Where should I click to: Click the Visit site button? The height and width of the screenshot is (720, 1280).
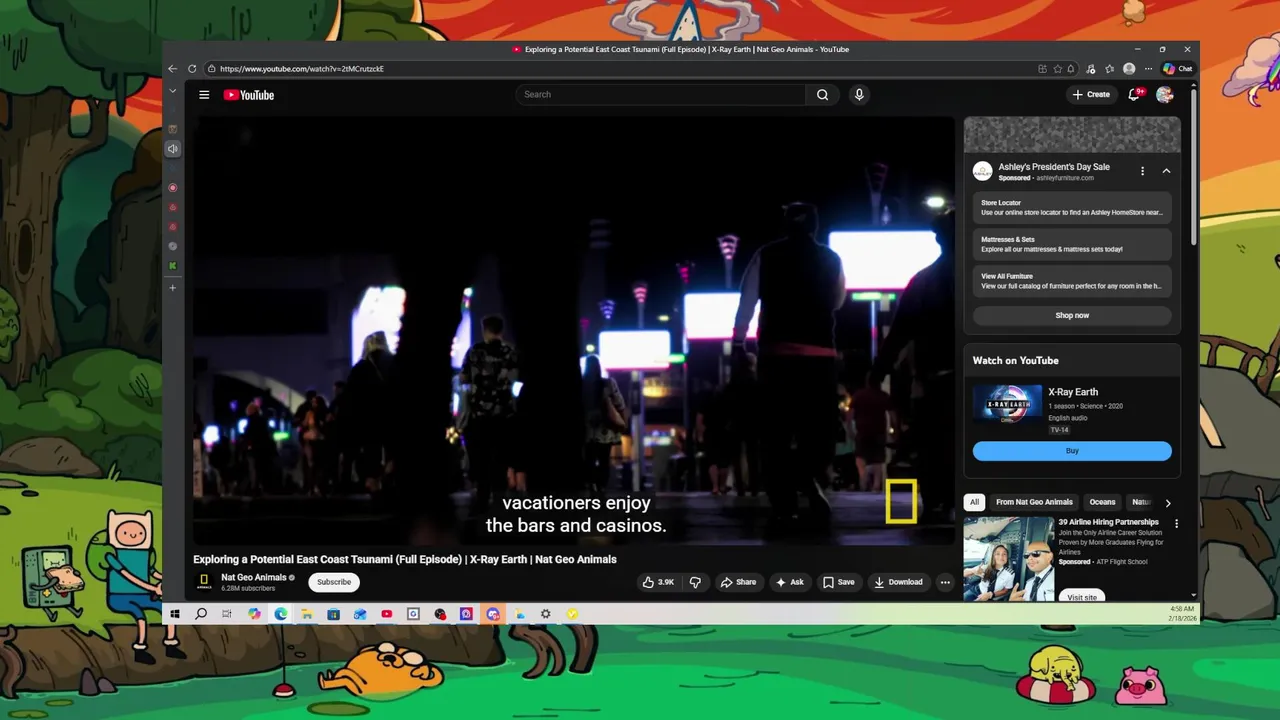[1081, 597]
